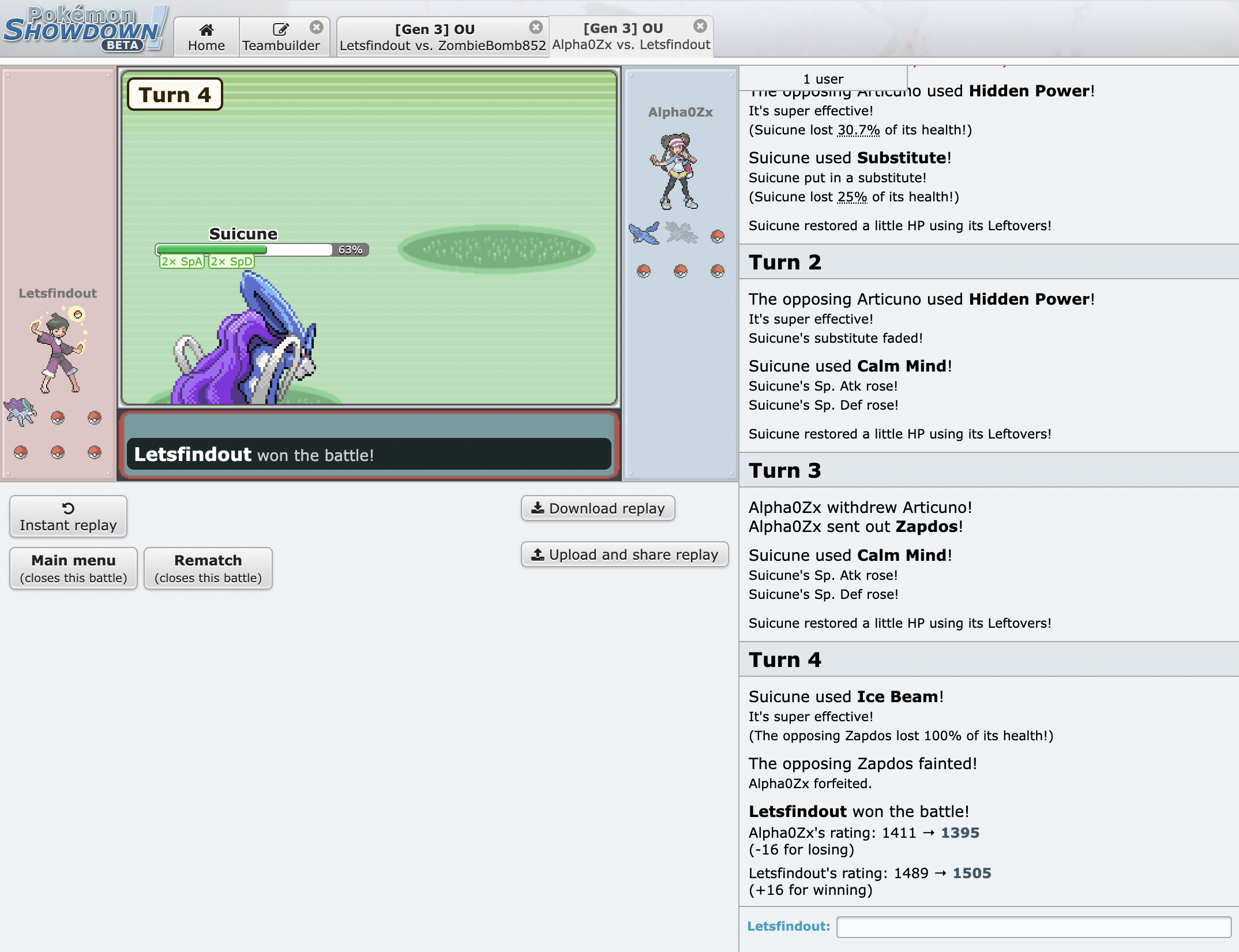This screenshot has height=952, width=1239.
Task: Open the Home tab
Action: [x=206, y=37]
